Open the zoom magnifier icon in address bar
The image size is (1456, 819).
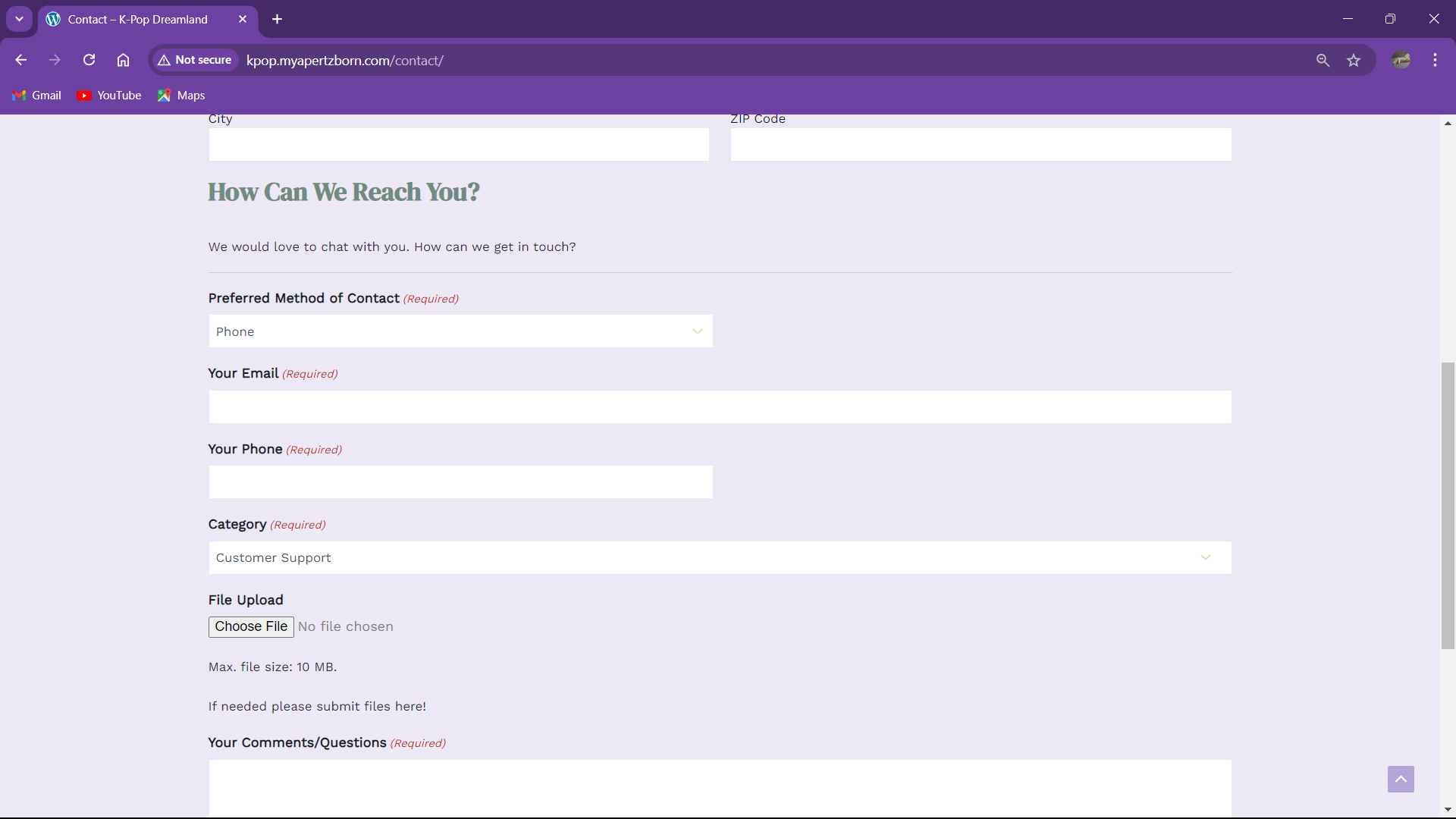(x=1323, y=60)
